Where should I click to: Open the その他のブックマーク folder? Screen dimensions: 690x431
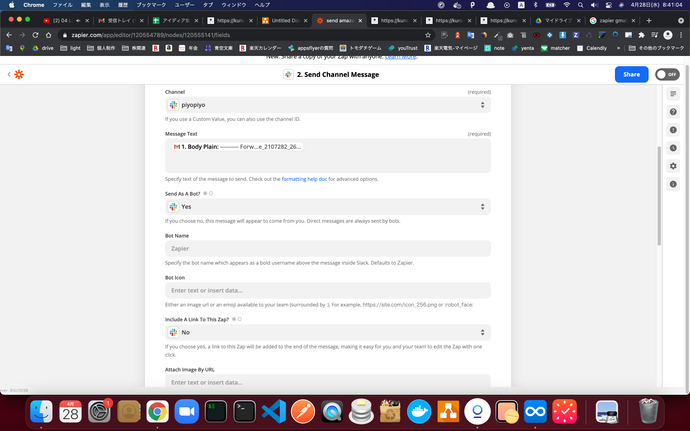tap(657, 48)
